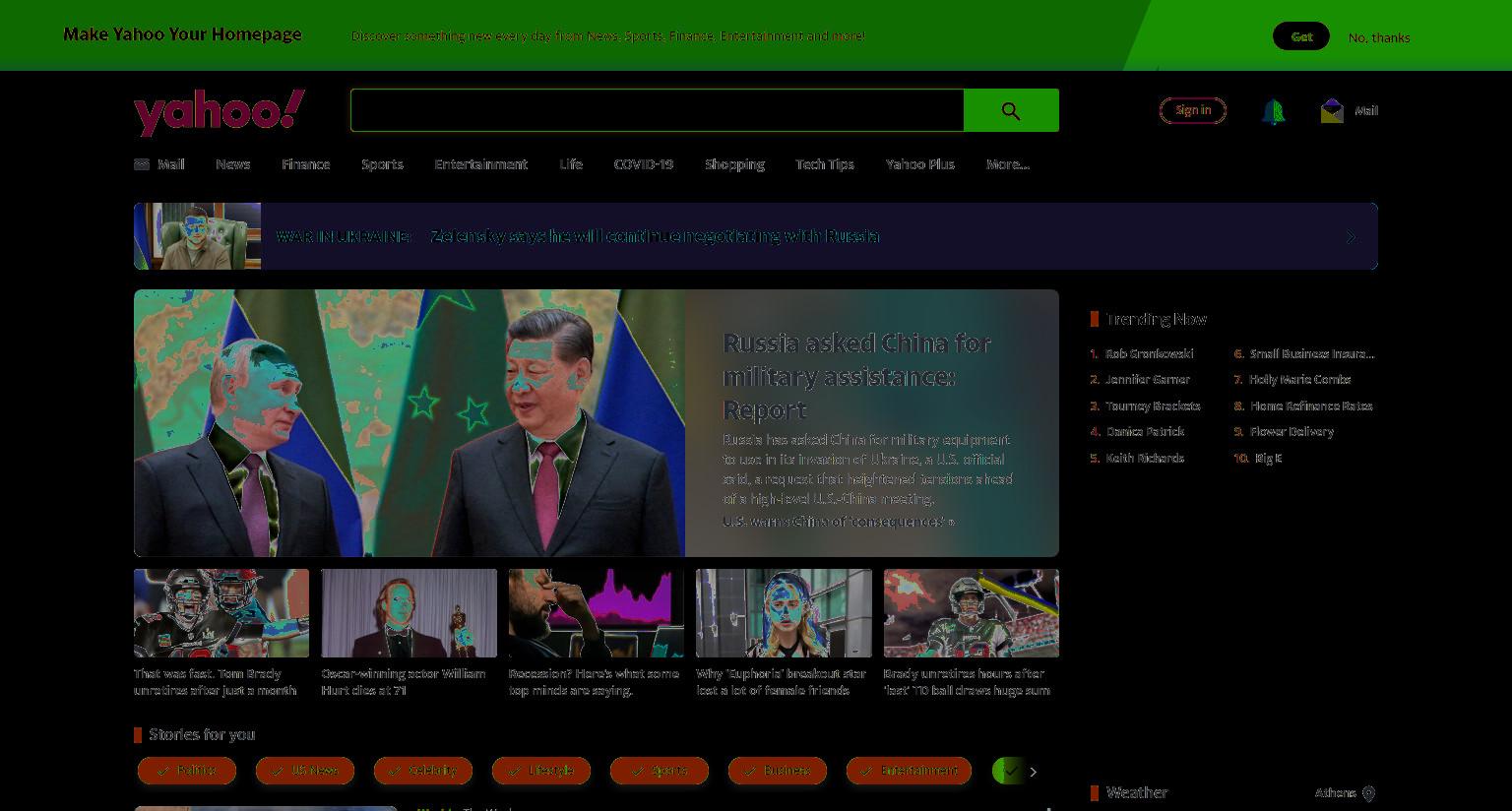Dismiss the banner with No, thanks
The width and height of the screenshot is (1512, 811).
pyautogui.click(x=1379, y=37)
